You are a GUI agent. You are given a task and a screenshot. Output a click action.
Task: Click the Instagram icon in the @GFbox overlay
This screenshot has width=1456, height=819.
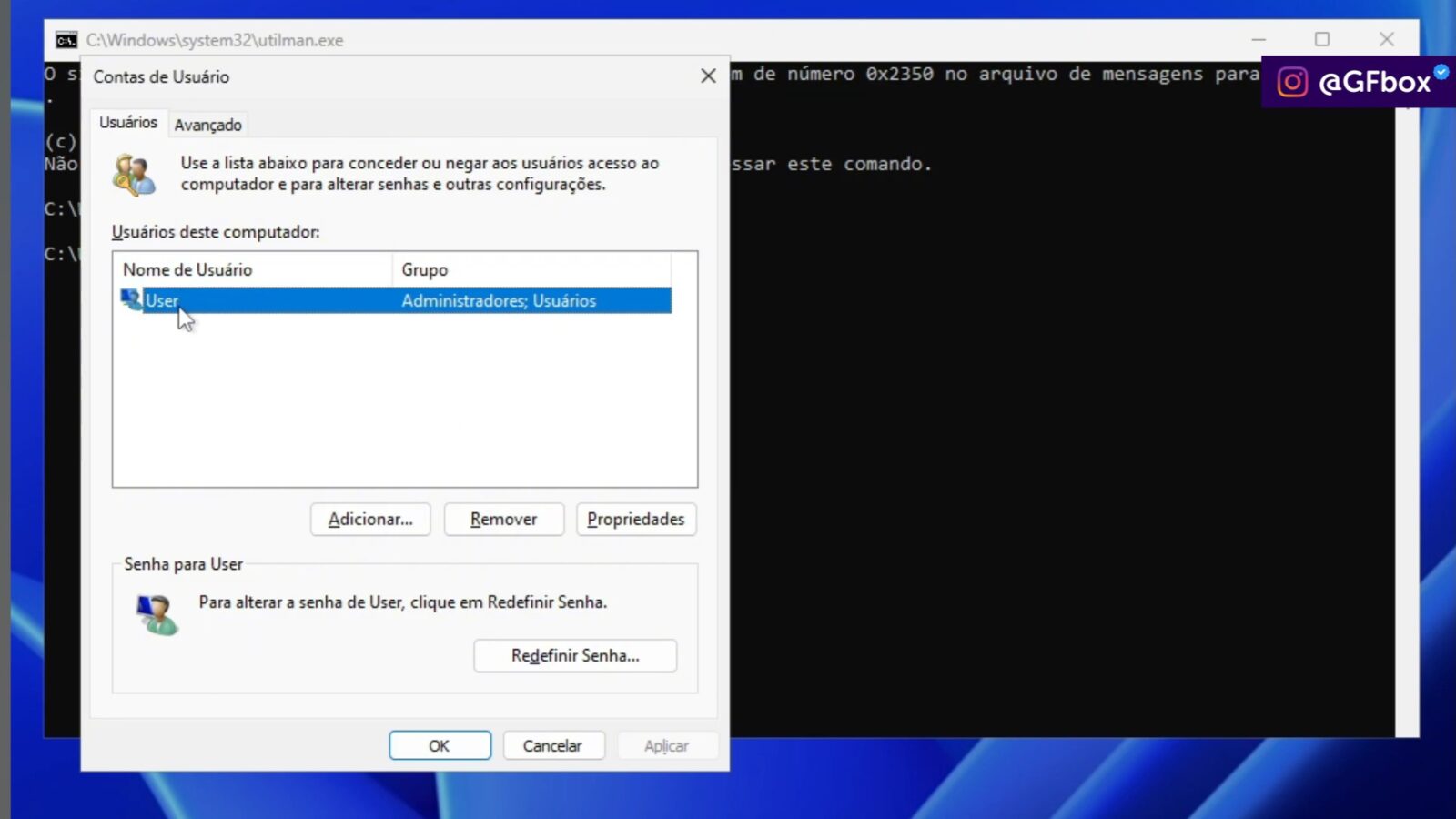pos(1291,81)
